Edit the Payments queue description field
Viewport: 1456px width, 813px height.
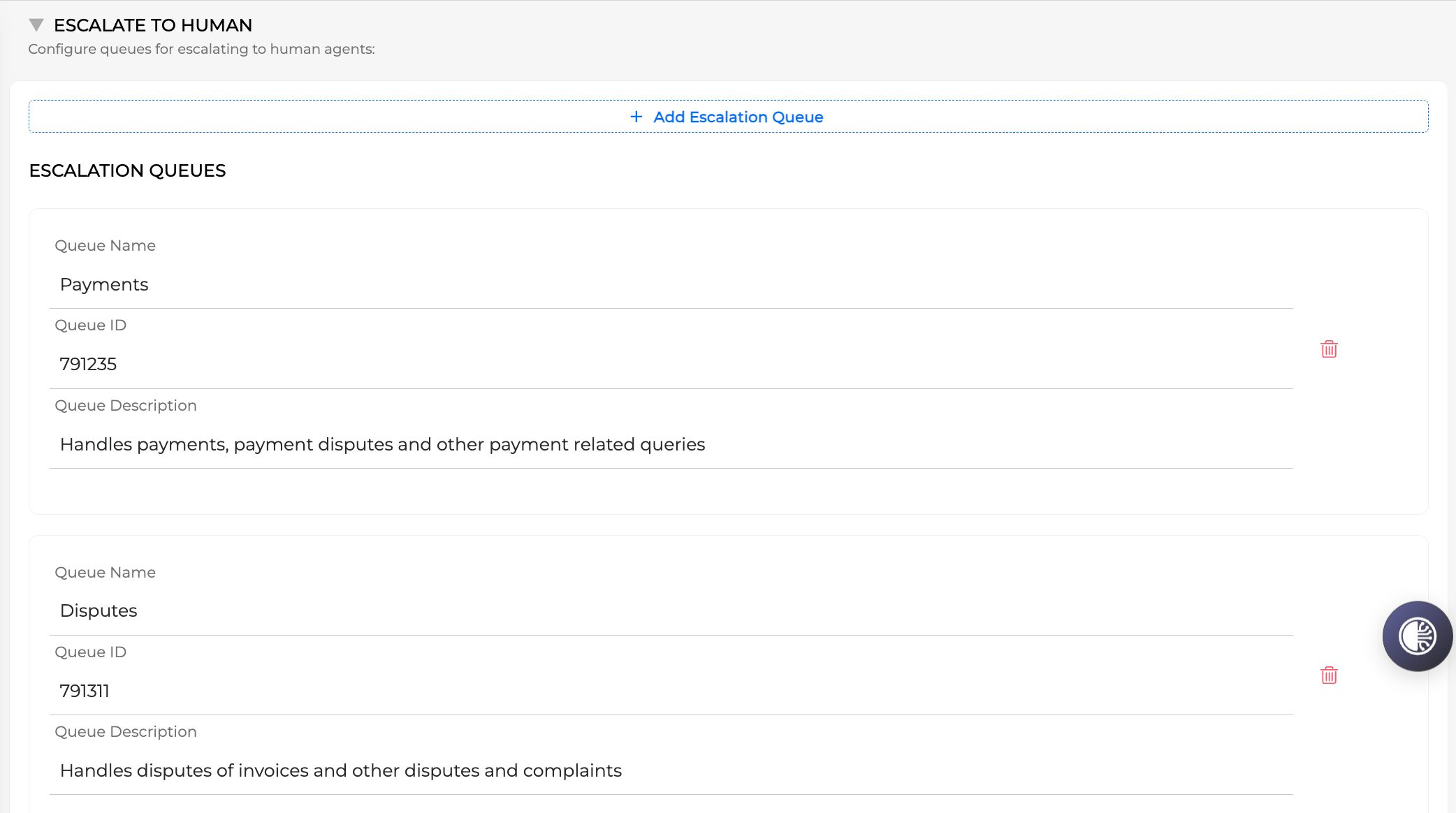click(x=671, y=445)
